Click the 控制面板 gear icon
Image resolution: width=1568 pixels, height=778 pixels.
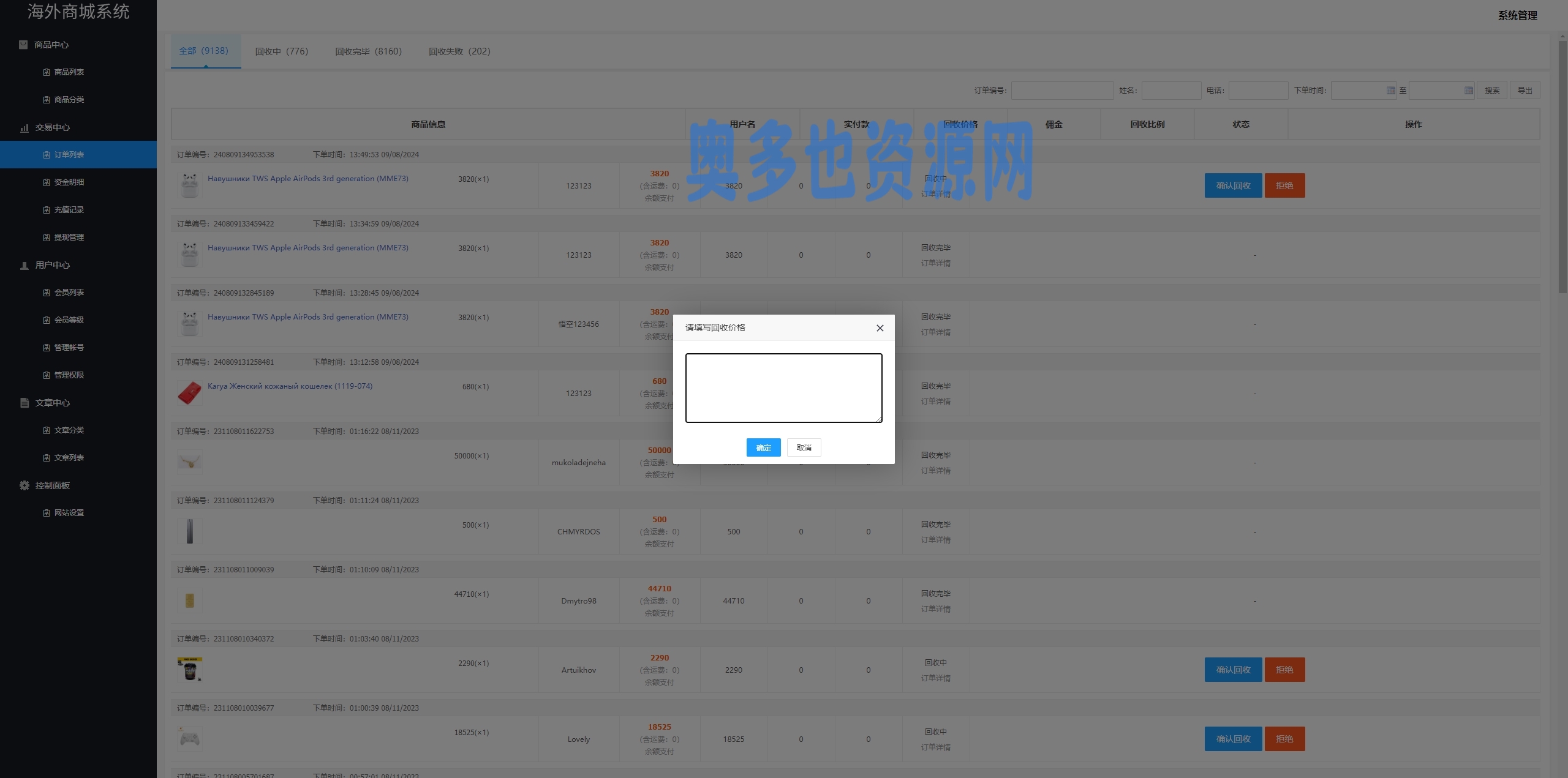coord(24,485)
